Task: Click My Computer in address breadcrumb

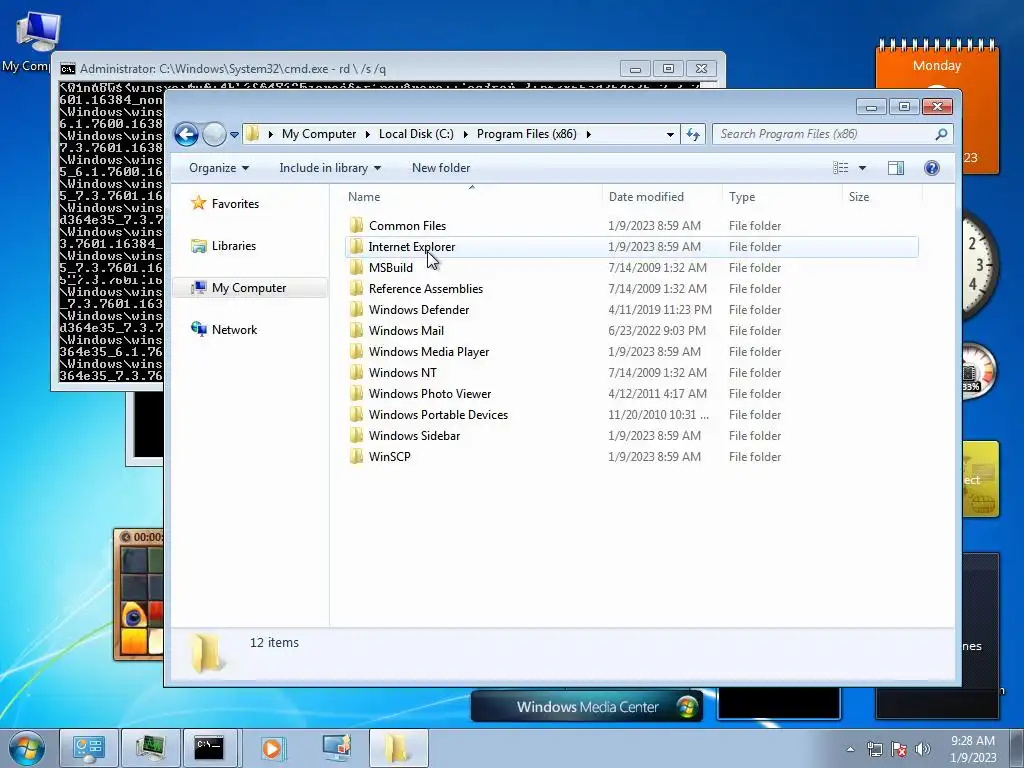Action: click(x=319, y=134)
